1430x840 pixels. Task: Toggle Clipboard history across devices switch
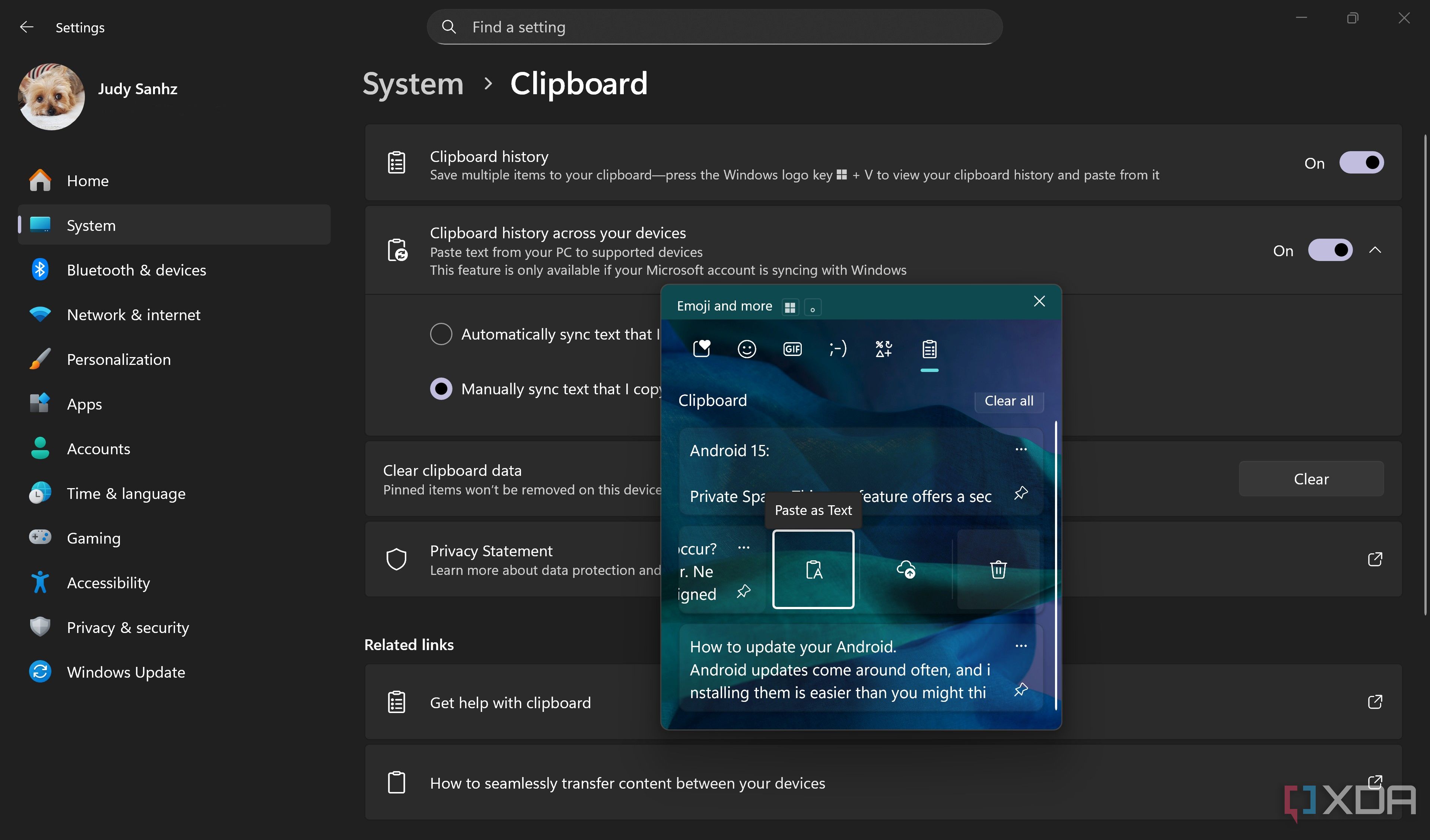click(x=1330, y=250)
